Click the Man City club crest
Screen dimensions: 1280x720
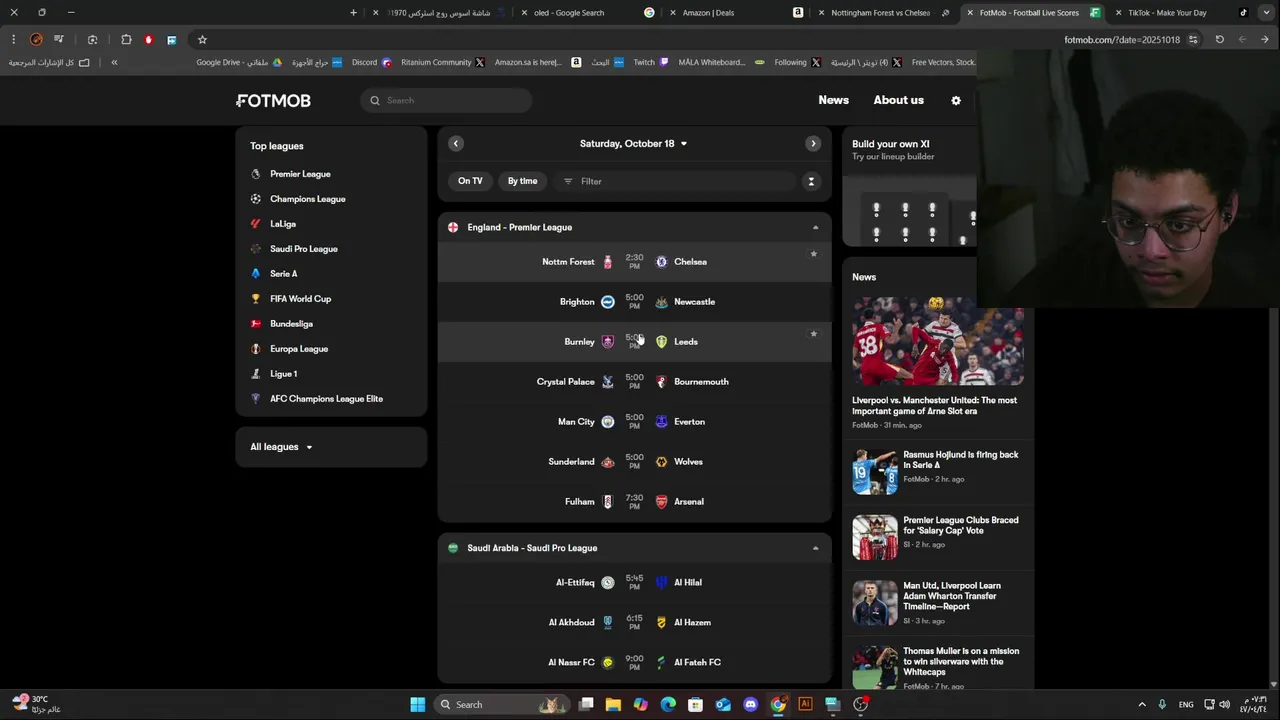point(607,422)
